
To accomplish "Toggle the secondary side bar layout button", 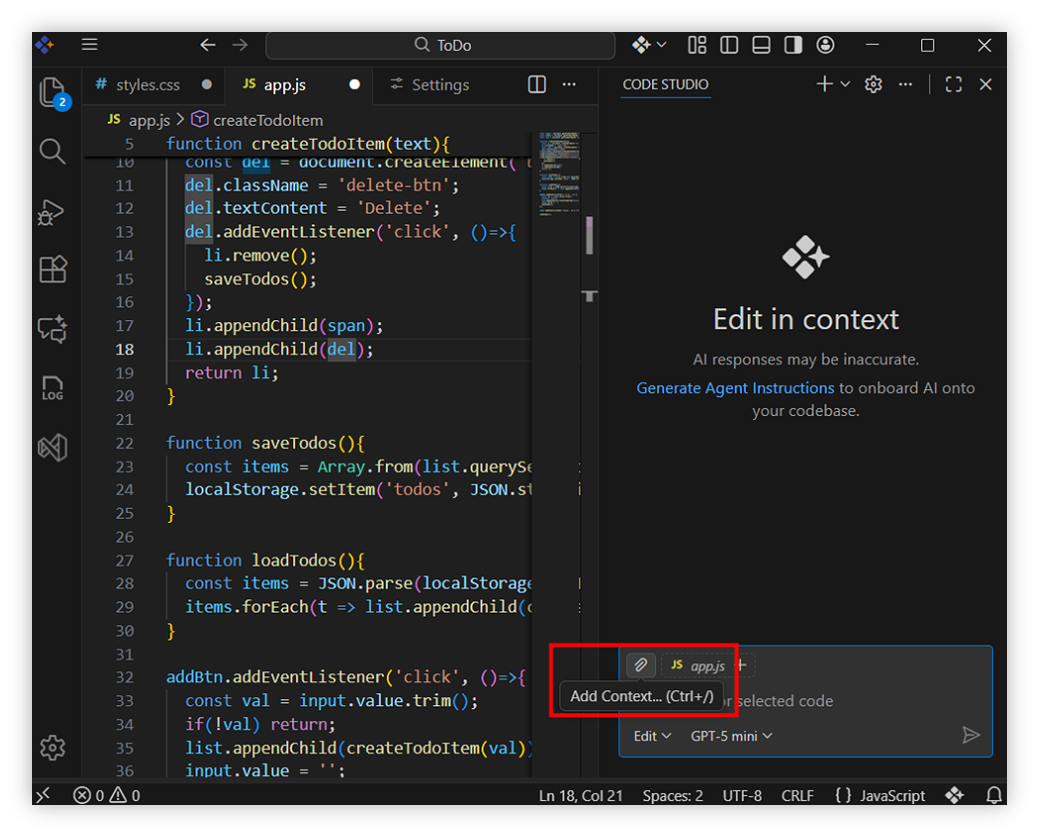I will coord(793,45).
